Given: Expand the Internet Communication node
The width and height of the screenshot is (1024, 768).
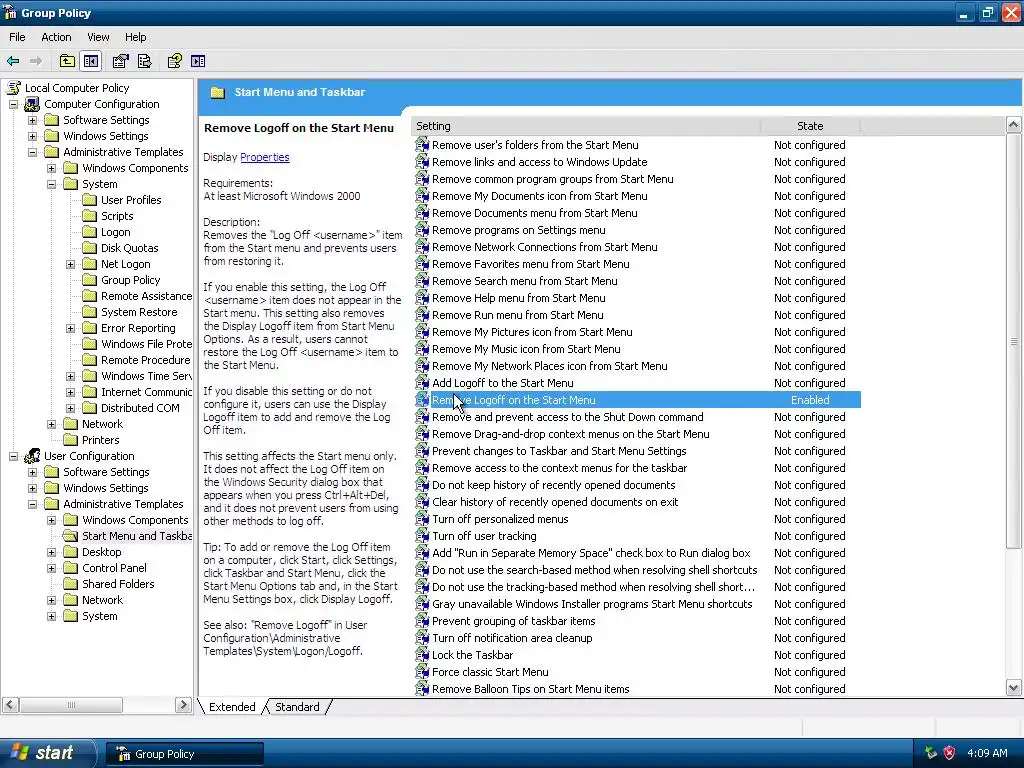Looking at the screenshot, I should click(70, 392).
